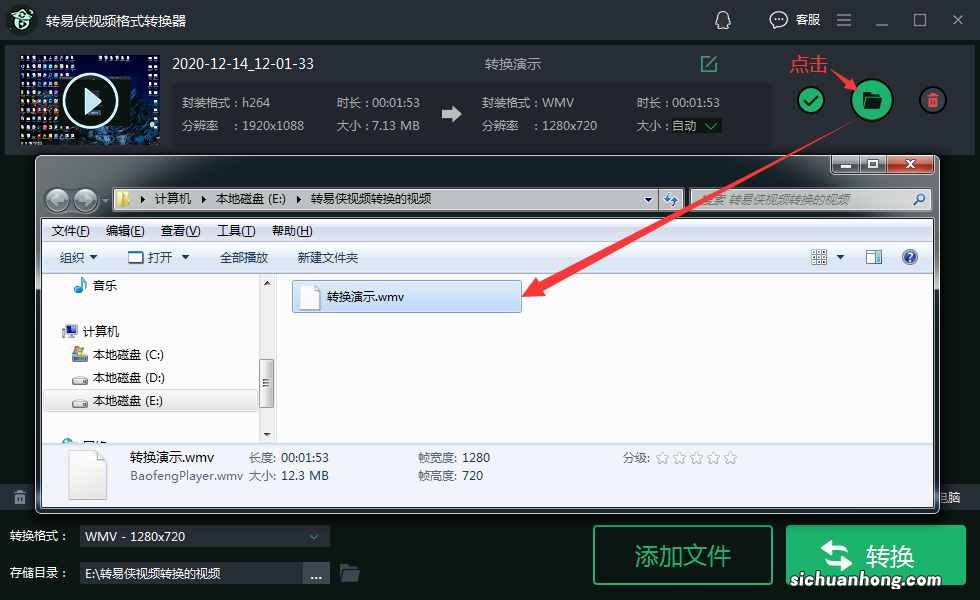The image size is (980, 600).
Task: Click the notification bell icon
Action: [x=723, y=19]
